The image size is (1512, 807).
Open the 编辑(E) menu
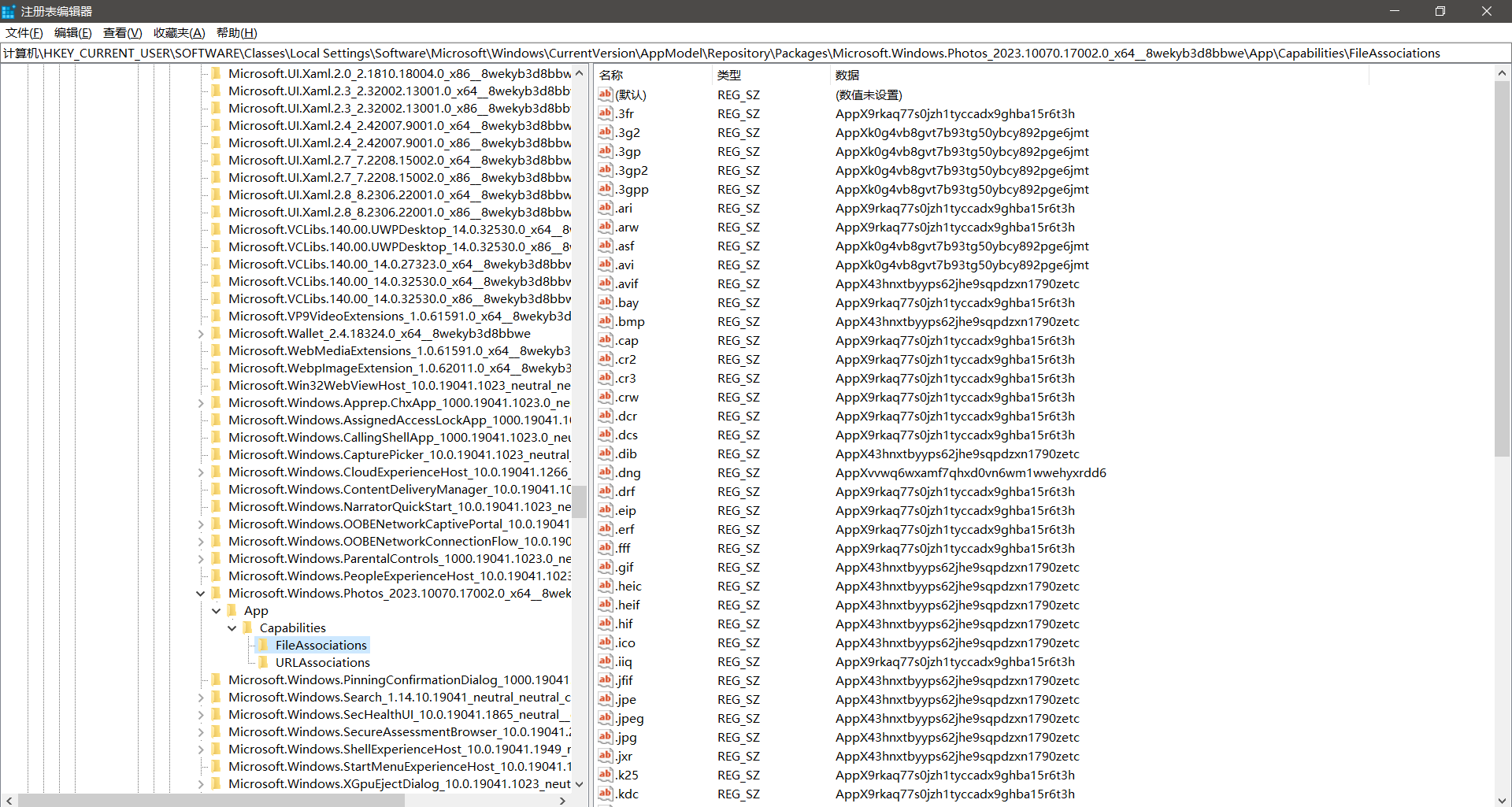73,33
